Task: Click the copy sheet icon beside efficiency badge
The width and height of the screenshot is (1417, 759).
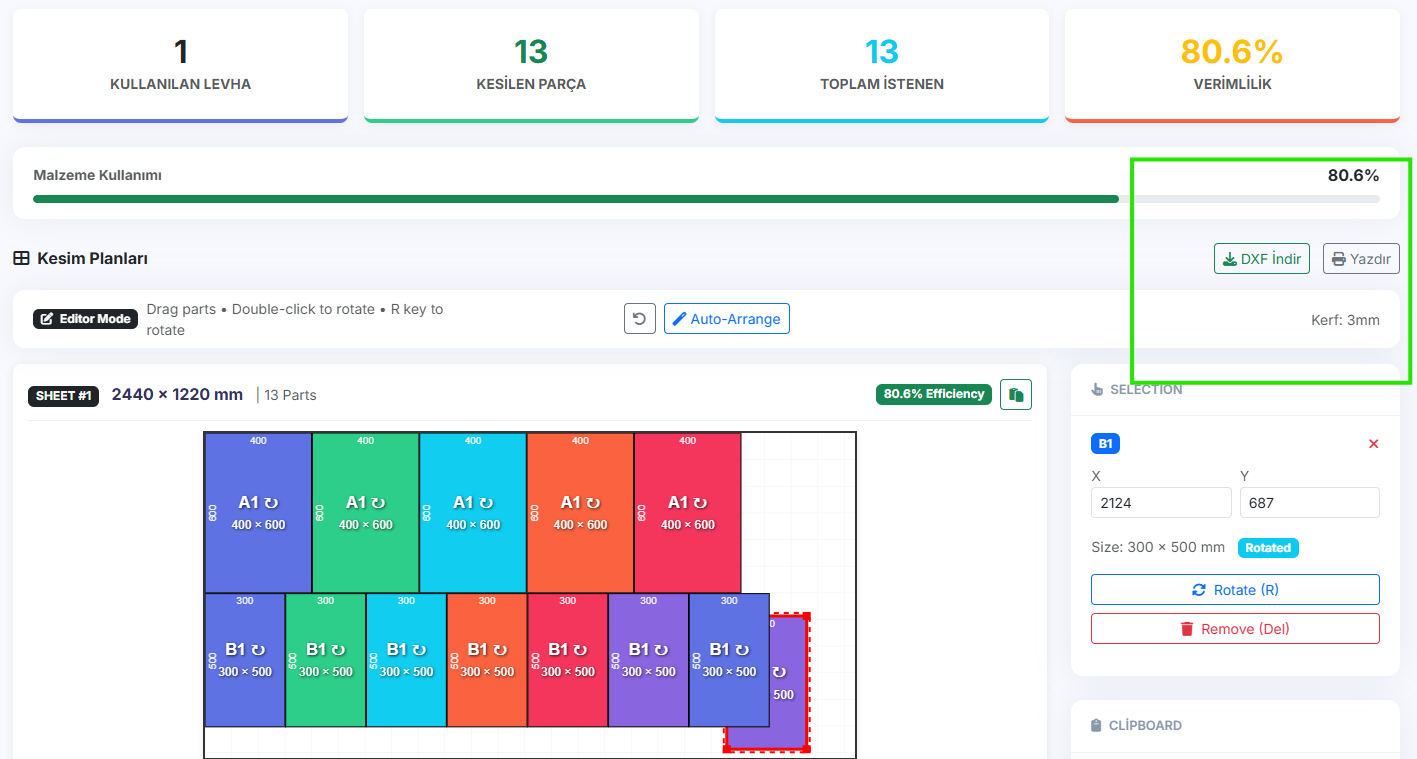Action: click(1016, 395)
